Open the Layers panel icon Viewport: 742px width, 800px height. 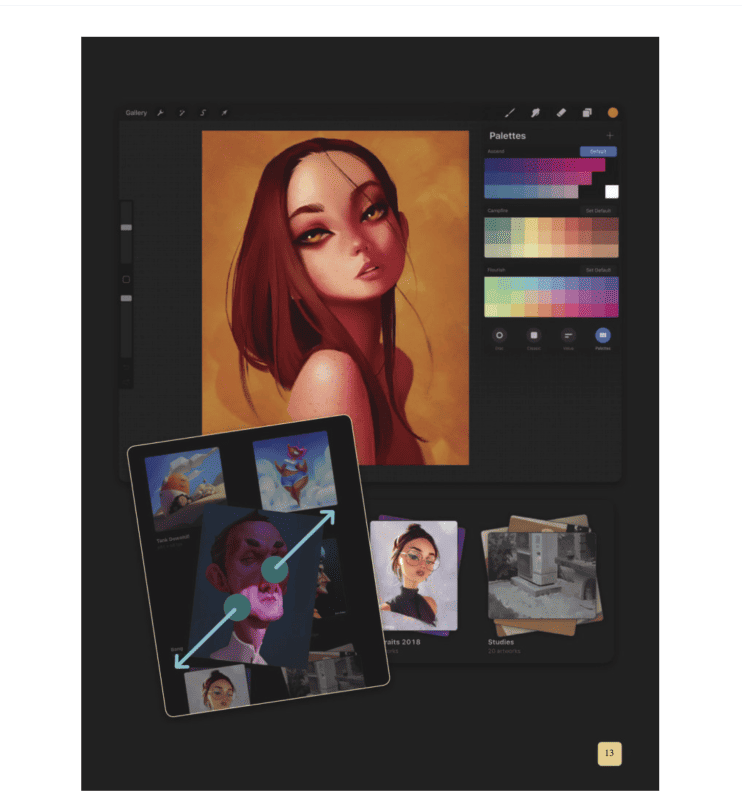[x=587, y=113]
